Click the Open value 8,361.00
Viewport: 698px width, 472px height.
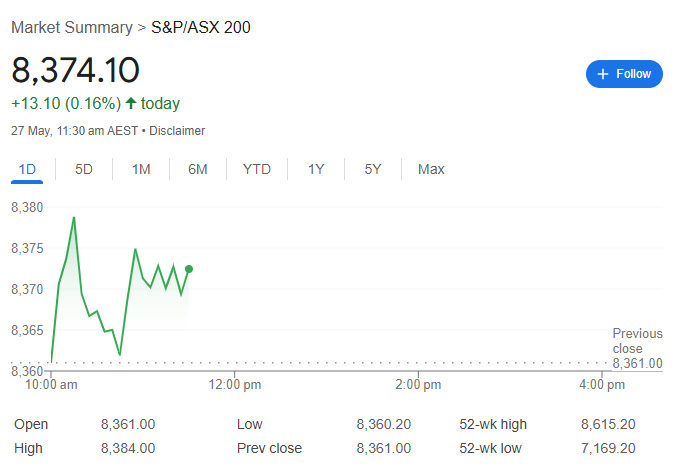coord(128,424)
